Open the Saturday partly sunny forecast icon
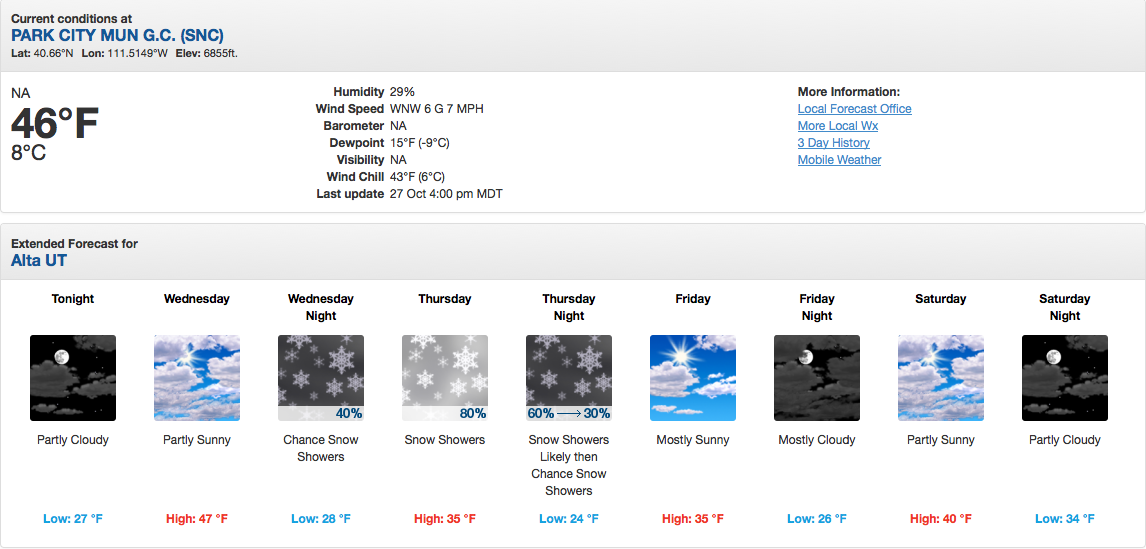Viewport: 1146px width, 549px height. click(x=941, y=378)
